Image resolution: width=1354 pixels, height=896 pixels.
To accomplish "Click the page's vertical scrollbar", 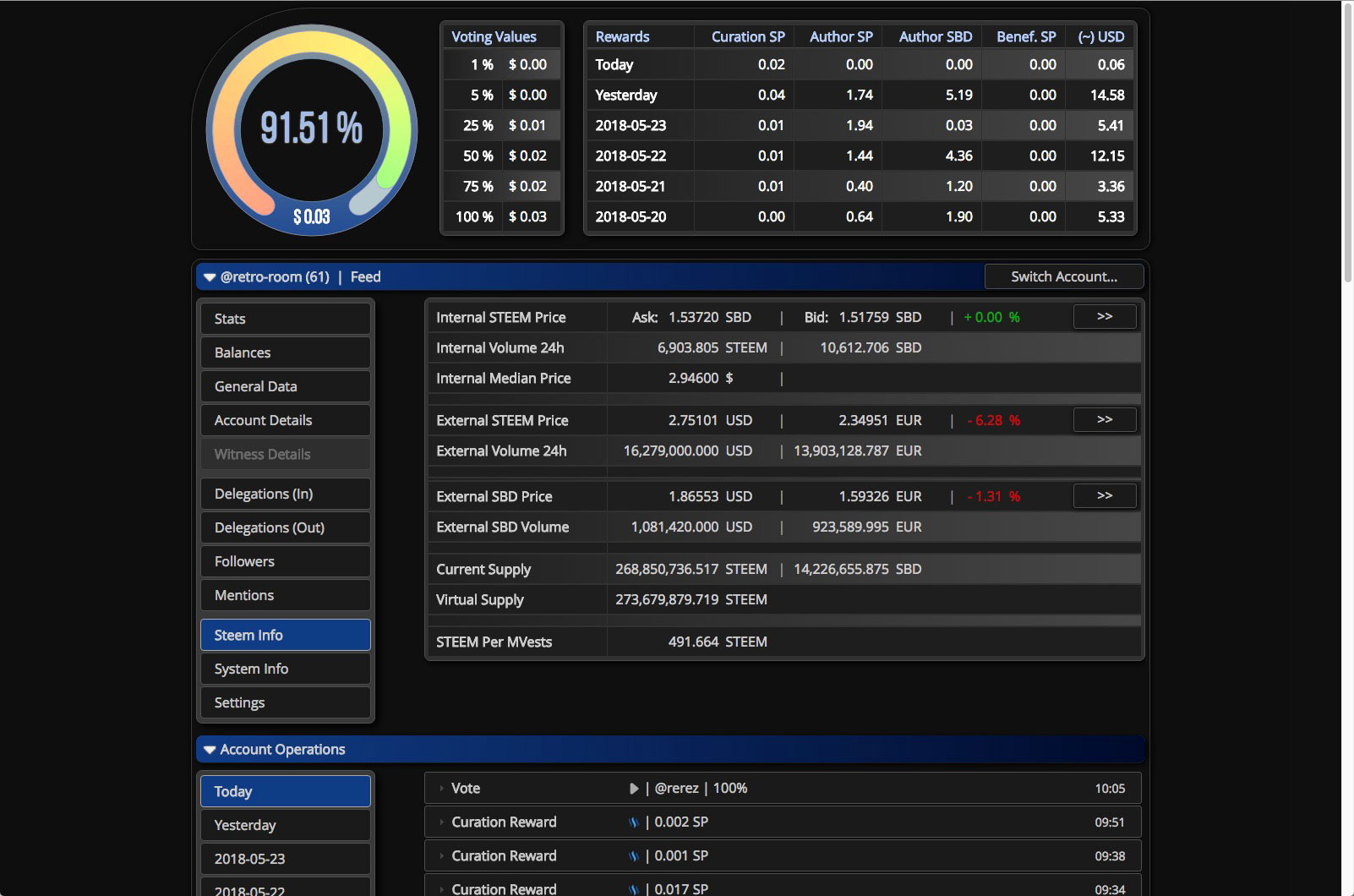I will pyautogui.click(x=1347, y=142).
